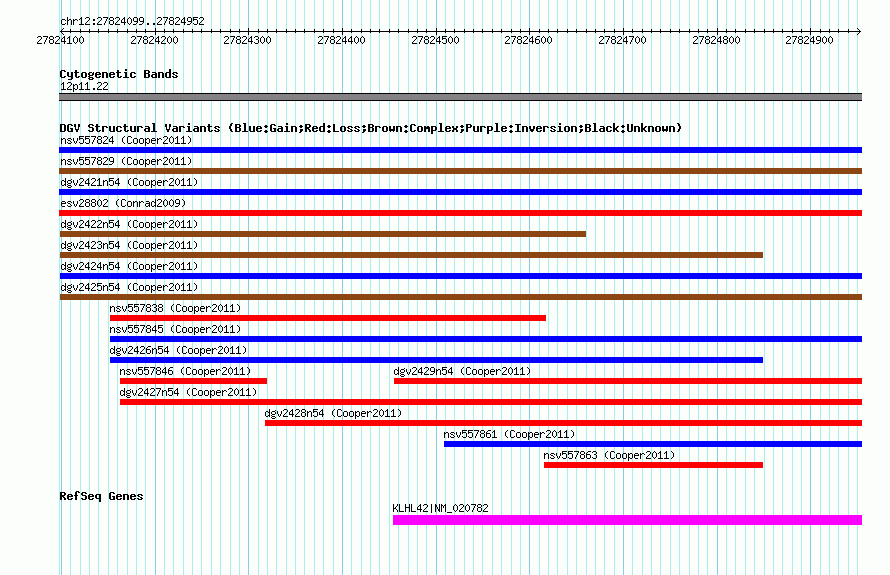Click ruler position 27824600
Image resolution: width=890 pixels, height=575 pixels.
528,40
